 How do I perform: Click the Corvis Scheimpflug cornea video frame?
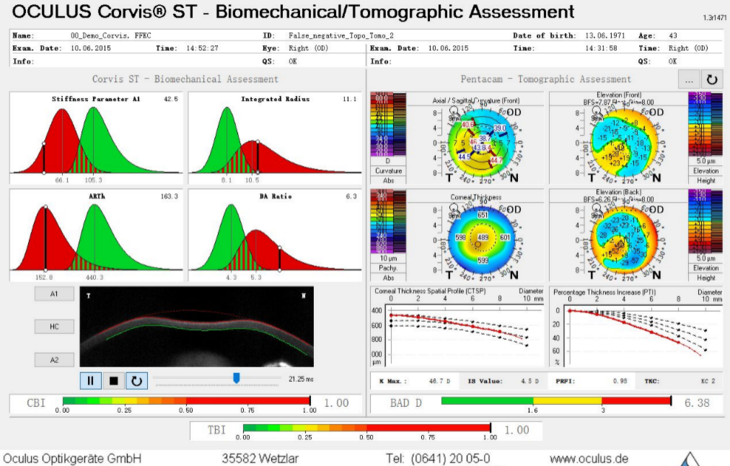(197, 327)
